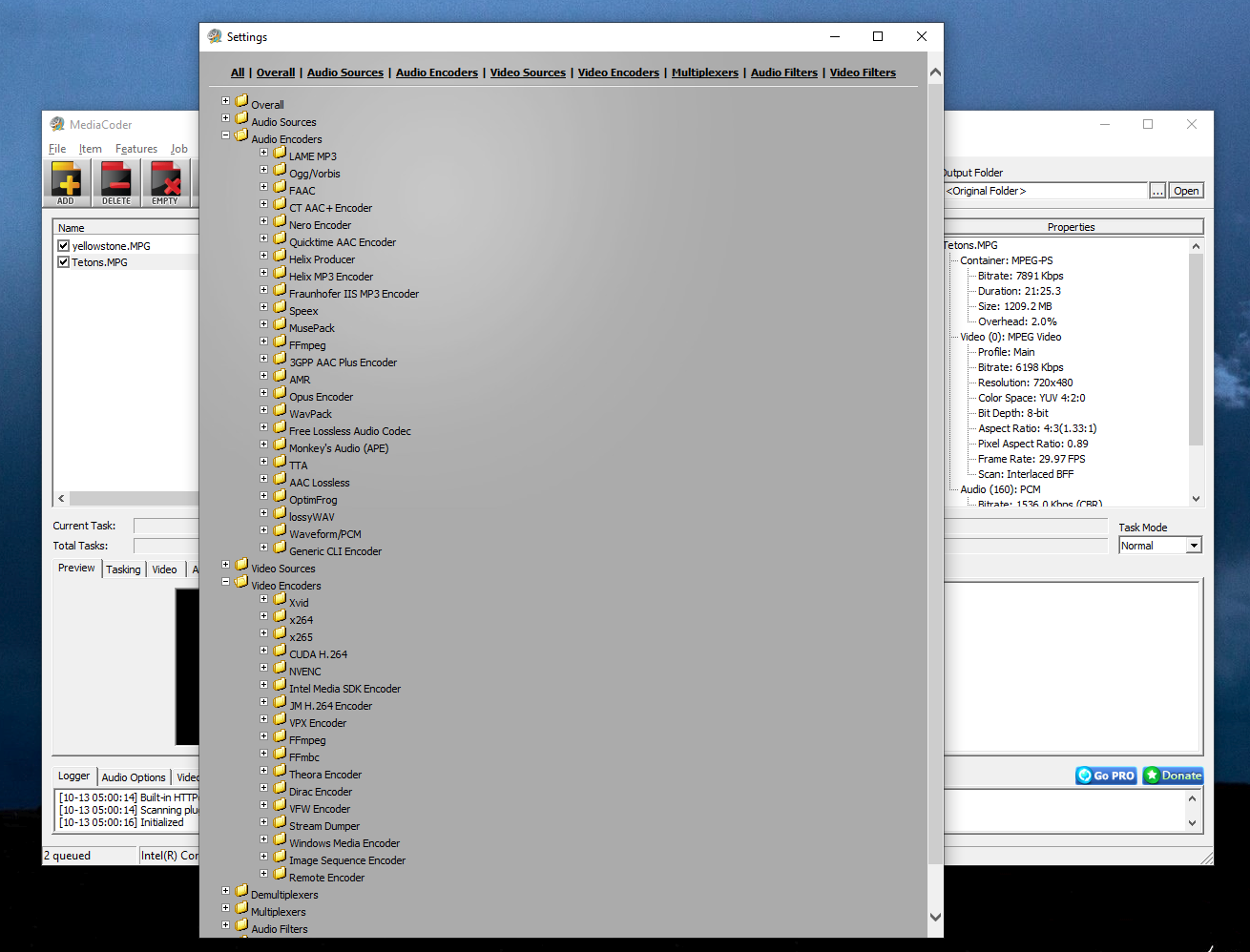
Task: Click the Speex folder icon
Action: (280, 307)
